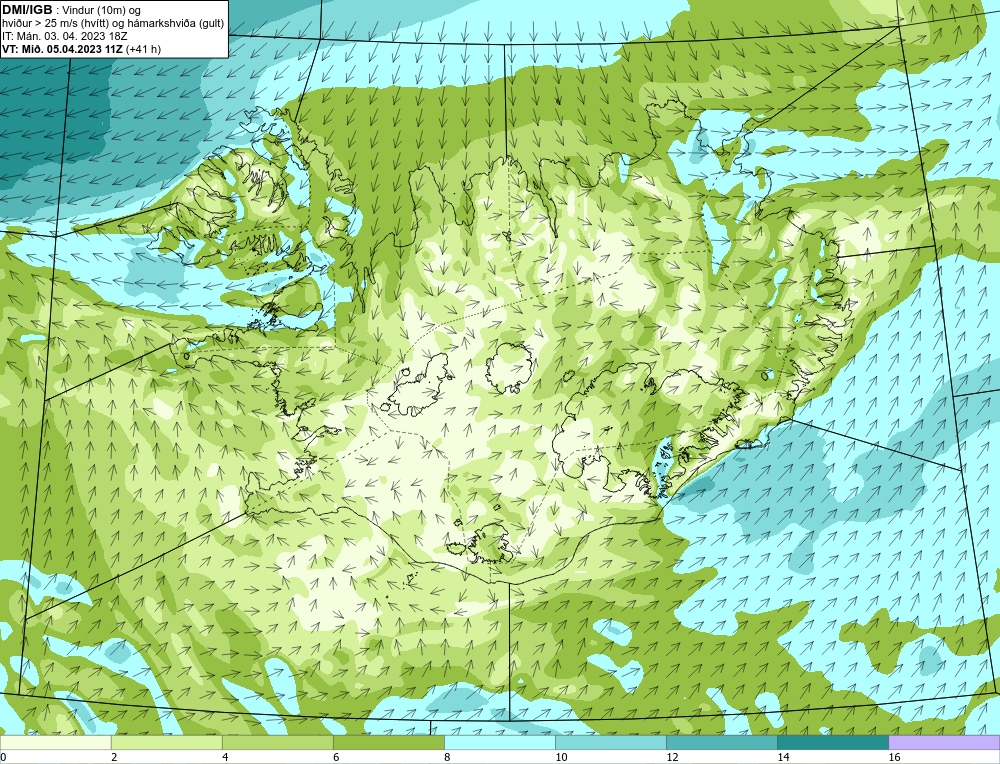
Task: Click the legend value '14'
Action: (x=783, y=757)
